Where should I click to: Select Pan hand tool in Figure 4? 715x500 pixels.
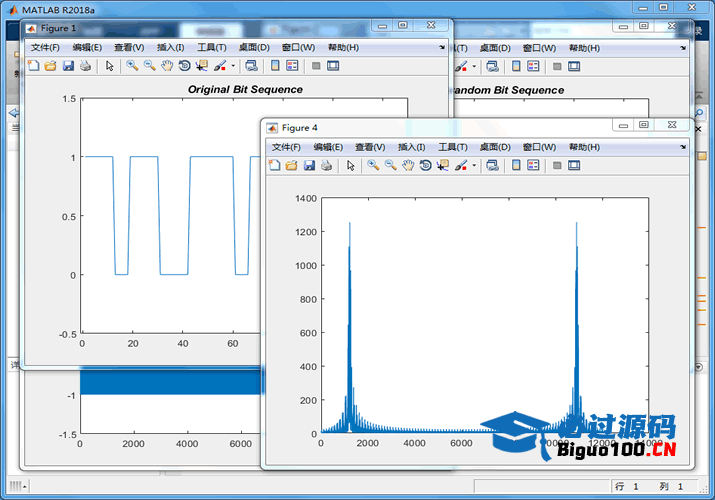tap(408, 165)
